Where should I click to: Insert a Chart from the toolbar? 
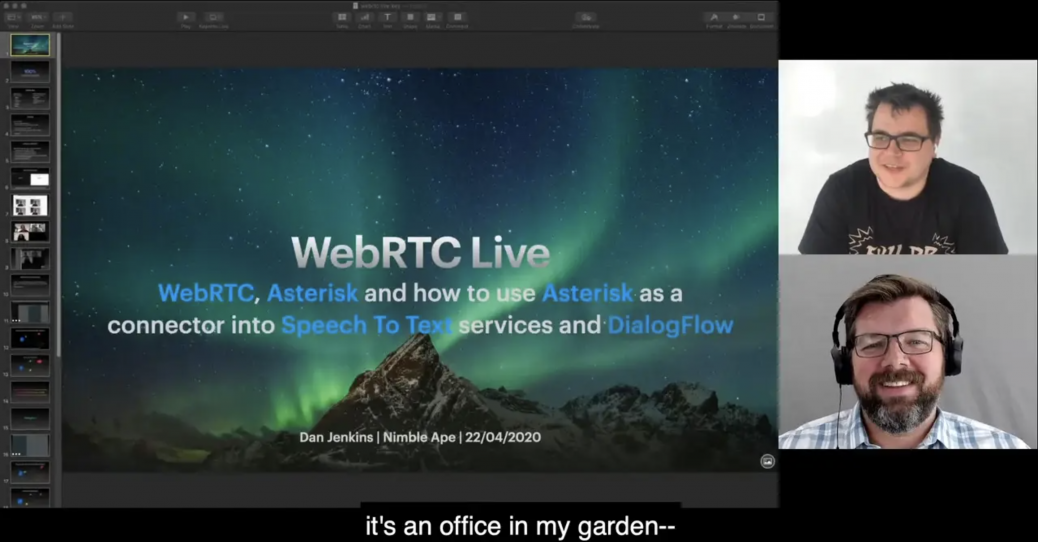pos(365,17)
